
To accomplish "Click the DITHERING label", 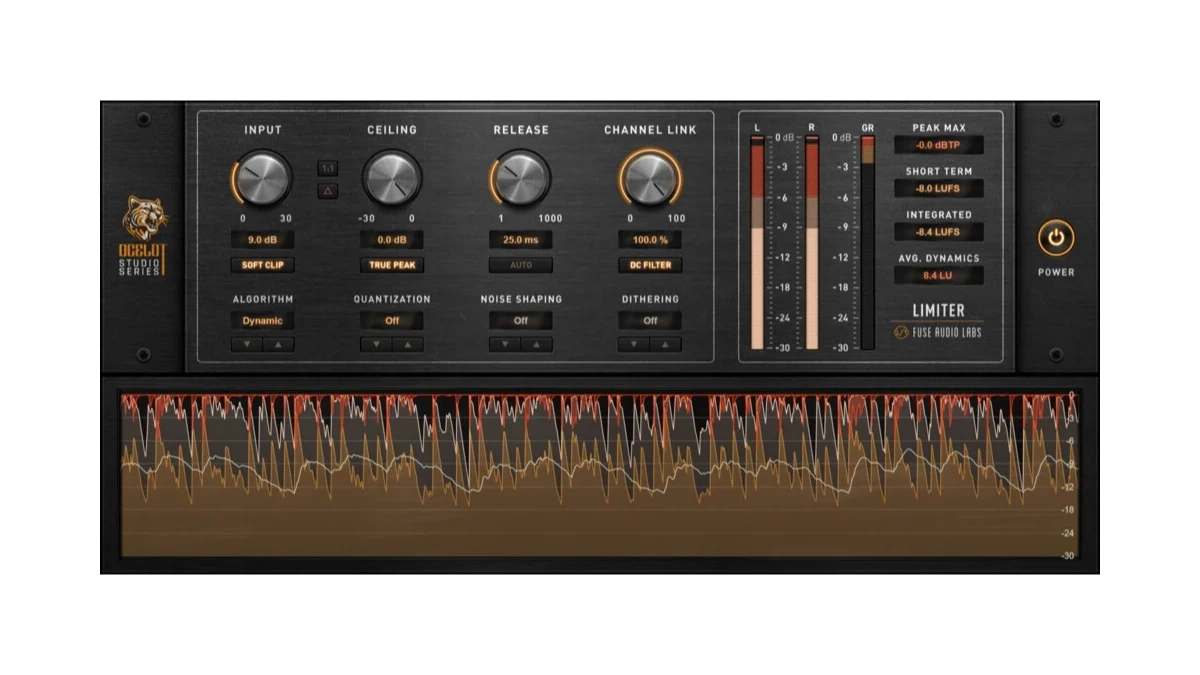I will [650, 299].
